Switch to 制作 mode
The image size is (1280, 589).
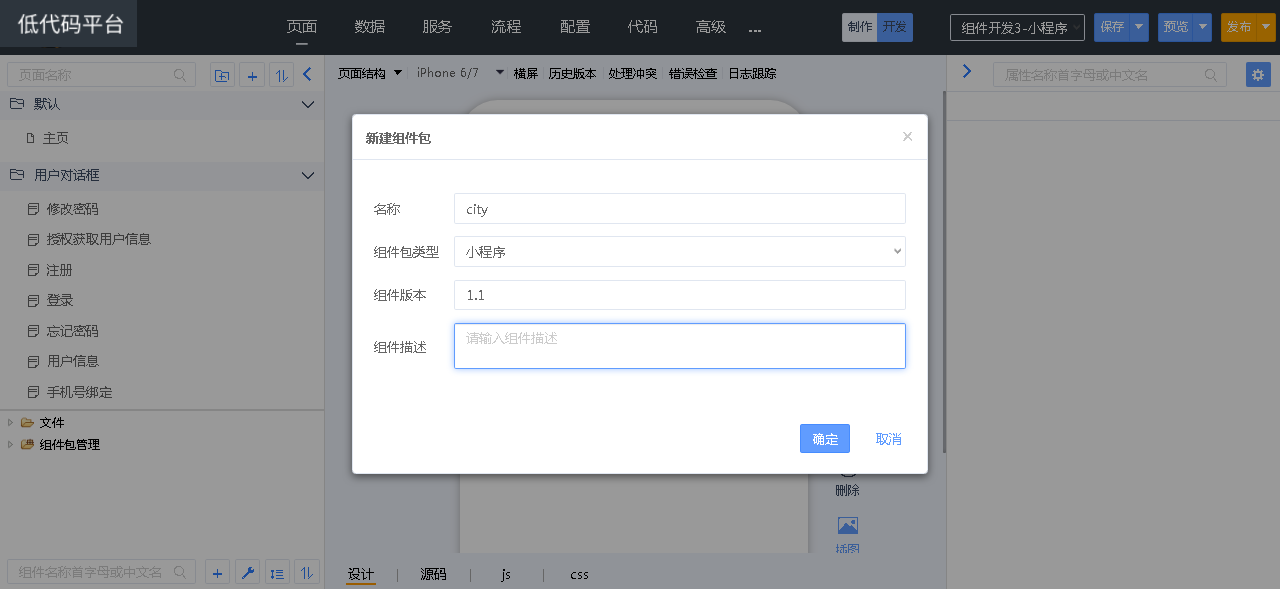(x=859, y=27)
